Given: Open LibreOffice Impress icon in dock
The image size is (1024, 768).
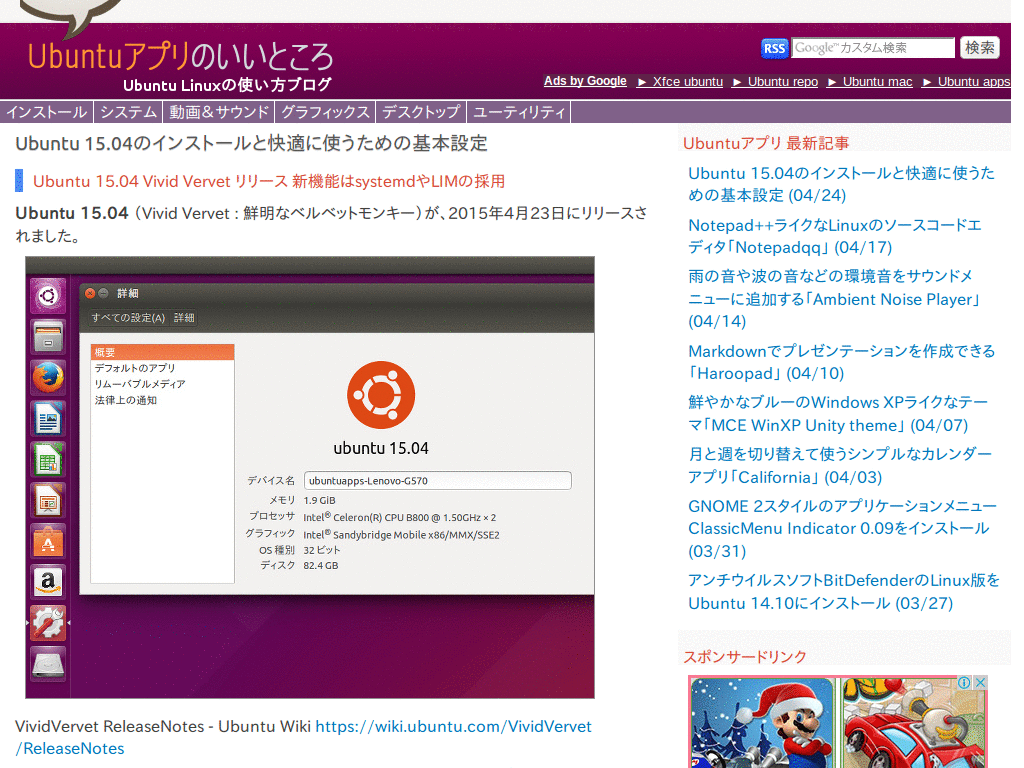Looking at the screenshot, I should pos(48,501).
